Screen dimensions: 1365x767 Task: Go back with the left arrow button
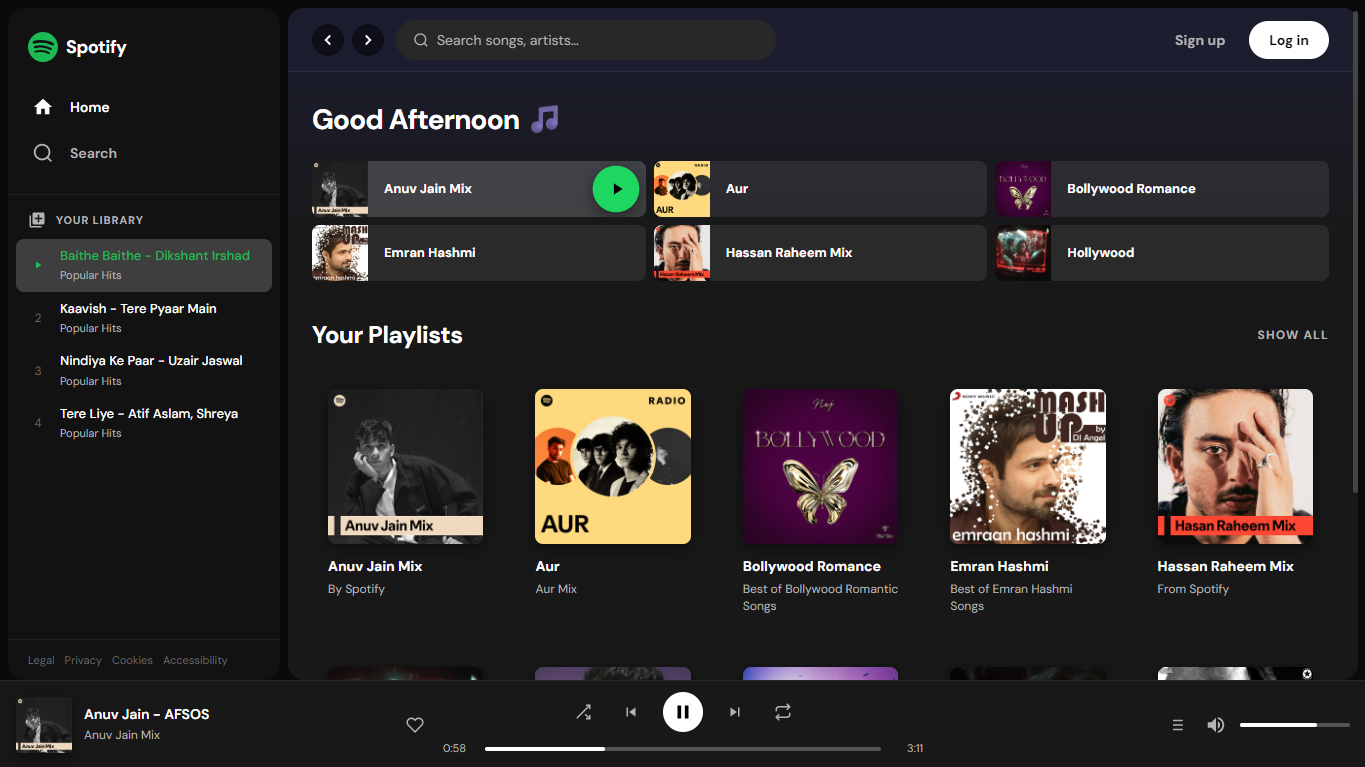click(x=328, y=40)
